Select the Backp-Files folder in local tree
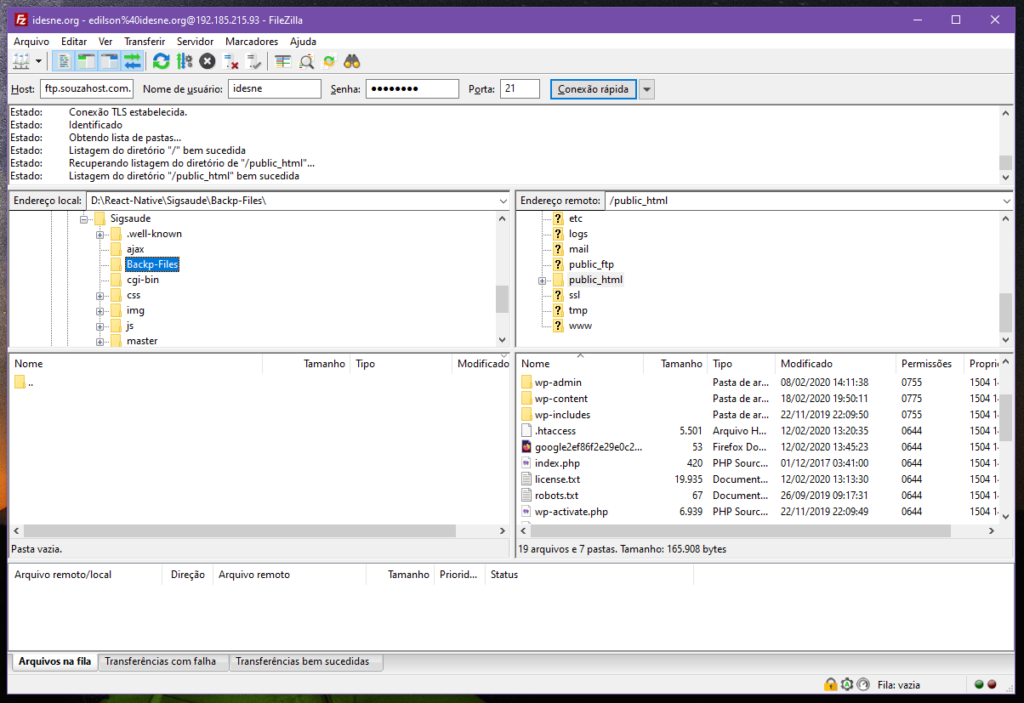Image resolution: width=1024 pixels, height=703 pixels. click(152, 264)
